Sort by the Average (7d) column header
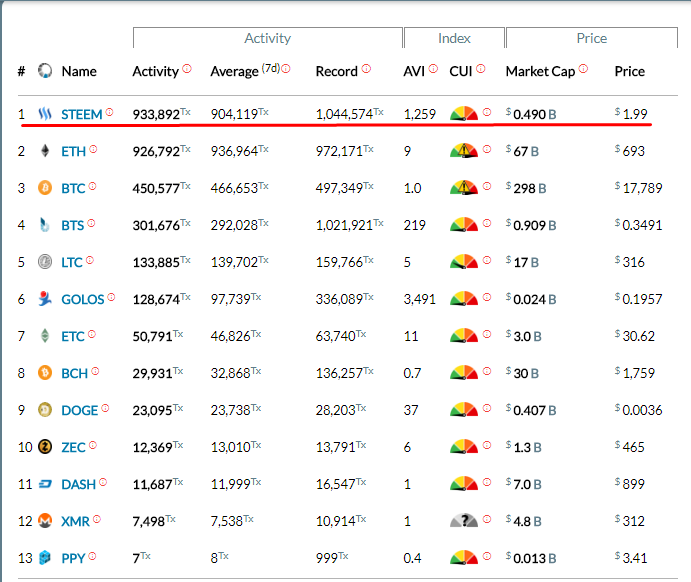 245,71
